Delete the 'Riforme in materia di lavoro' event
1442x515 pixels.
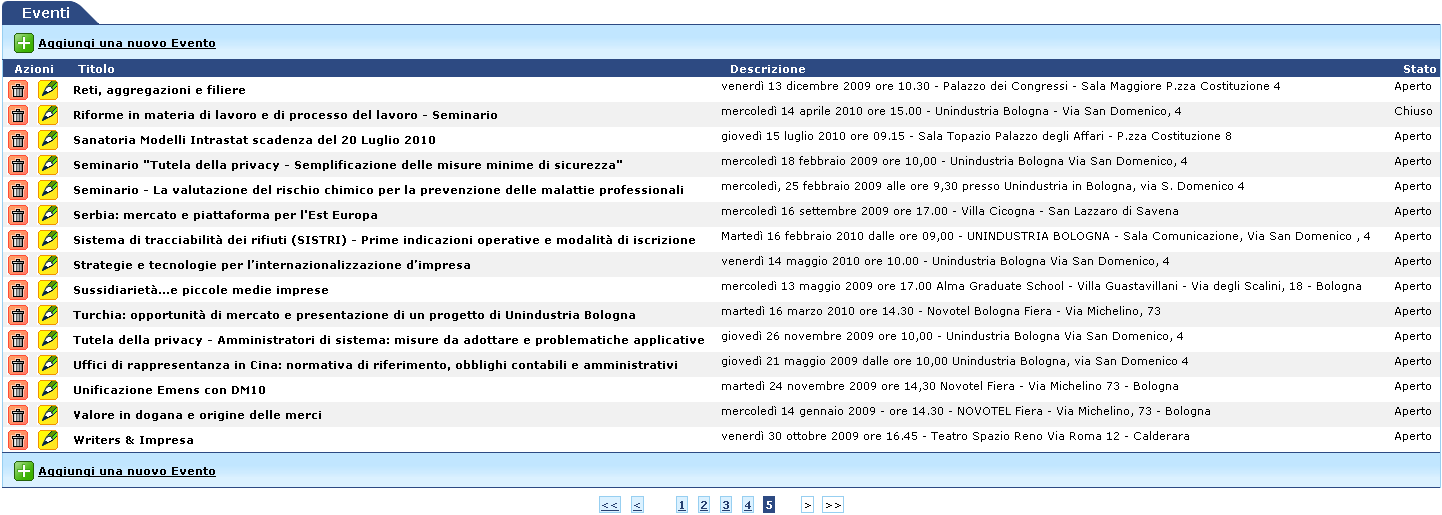click(x=18, y=115)
